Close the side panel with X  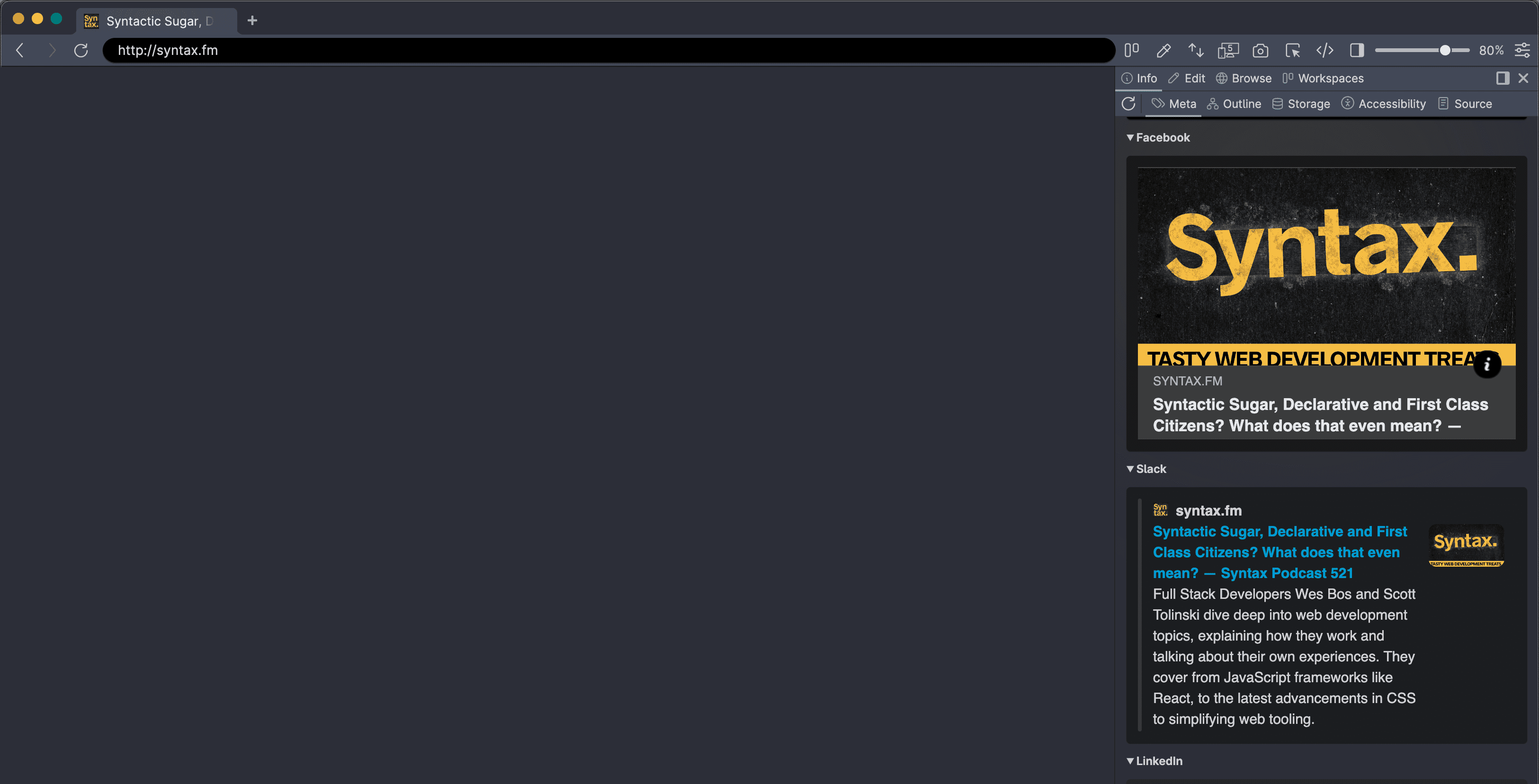tap(1523, 78)
